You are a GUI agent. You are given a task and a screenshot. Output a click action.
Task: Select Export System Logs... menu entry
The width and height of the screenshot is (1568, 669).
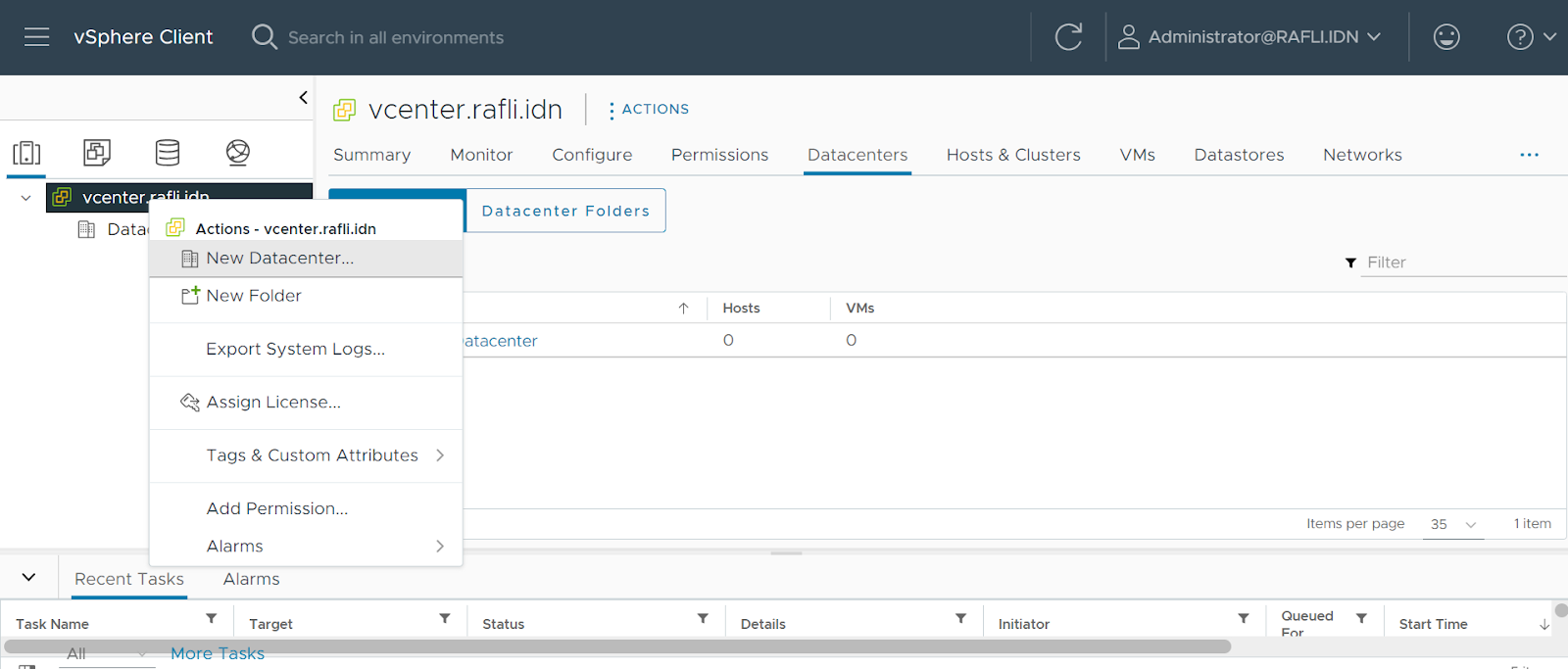coord(306,349)
